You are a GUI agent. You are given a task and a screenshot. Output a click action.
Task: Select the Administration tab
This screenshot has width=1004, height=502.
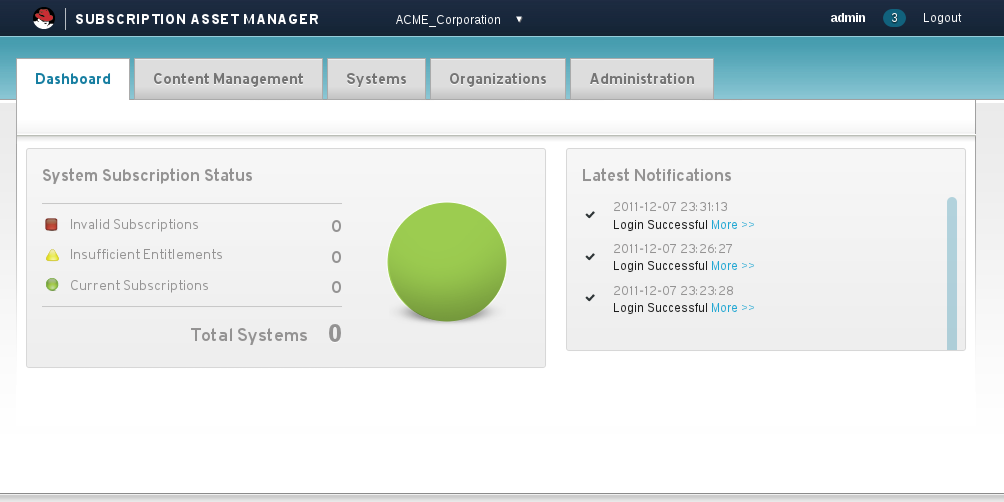(x=642, y=79)
